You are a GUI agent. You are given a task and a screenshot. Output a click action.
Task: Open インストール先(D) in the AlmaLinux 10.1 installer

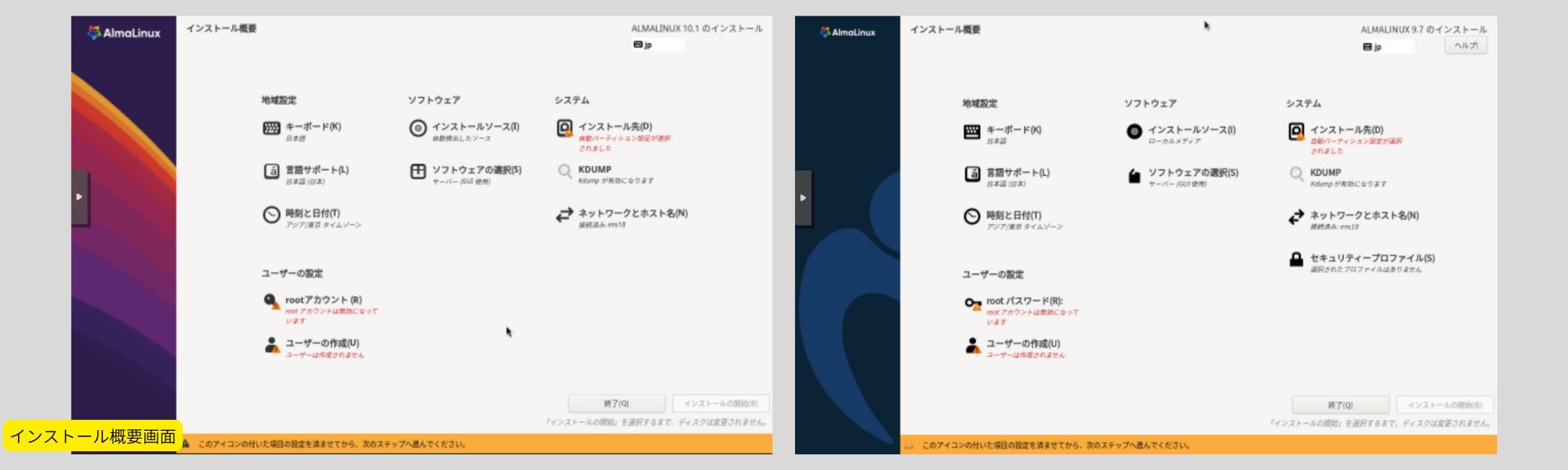tap(614, 136)
